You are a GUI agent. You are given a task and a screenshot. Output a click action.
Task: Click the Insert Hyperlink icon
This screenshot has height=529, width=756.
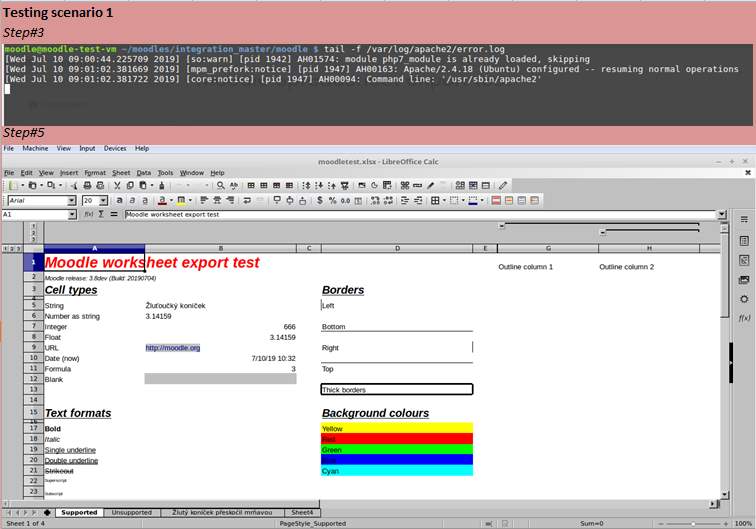point(418,185)
